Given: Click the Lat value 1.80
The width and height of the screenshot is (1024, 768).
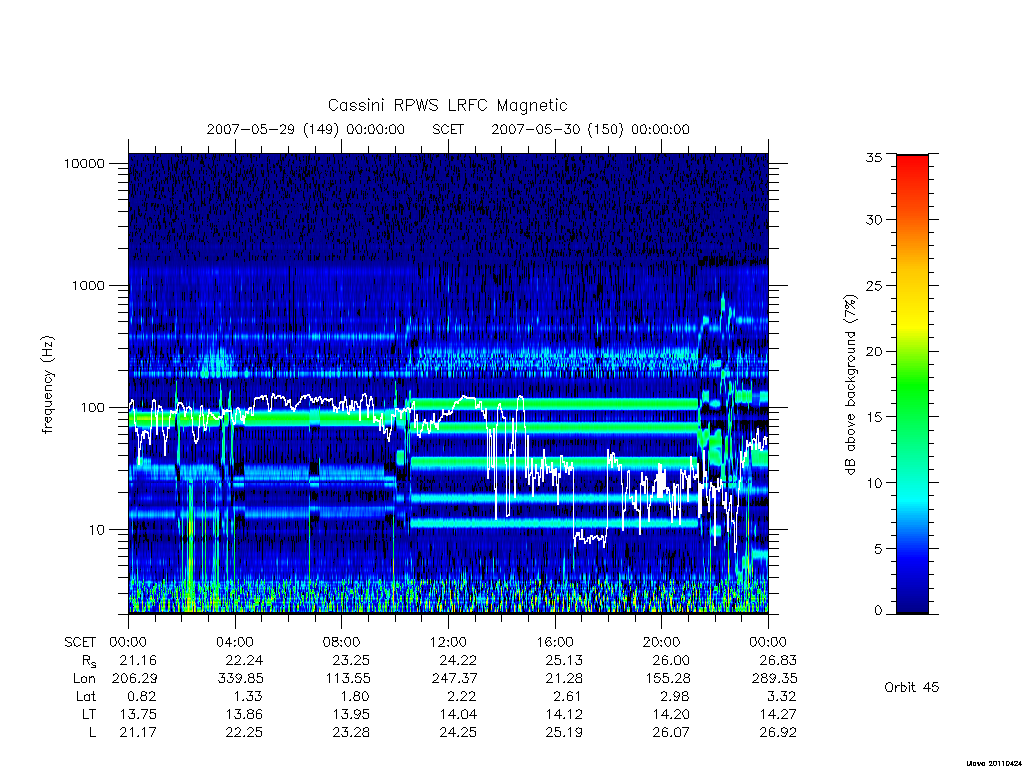Looking at the screenshot, I should [355, 697].
